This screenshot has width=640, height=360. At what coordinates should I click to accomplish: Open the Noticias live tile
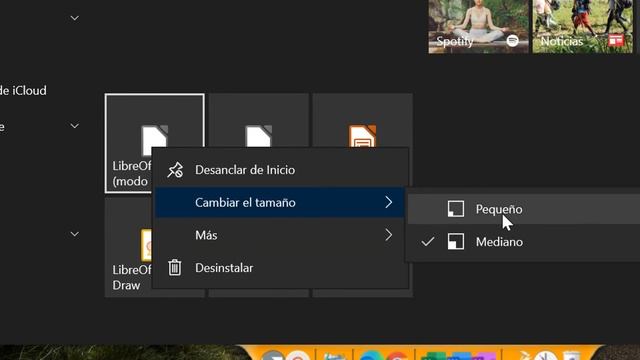point(582,27)
